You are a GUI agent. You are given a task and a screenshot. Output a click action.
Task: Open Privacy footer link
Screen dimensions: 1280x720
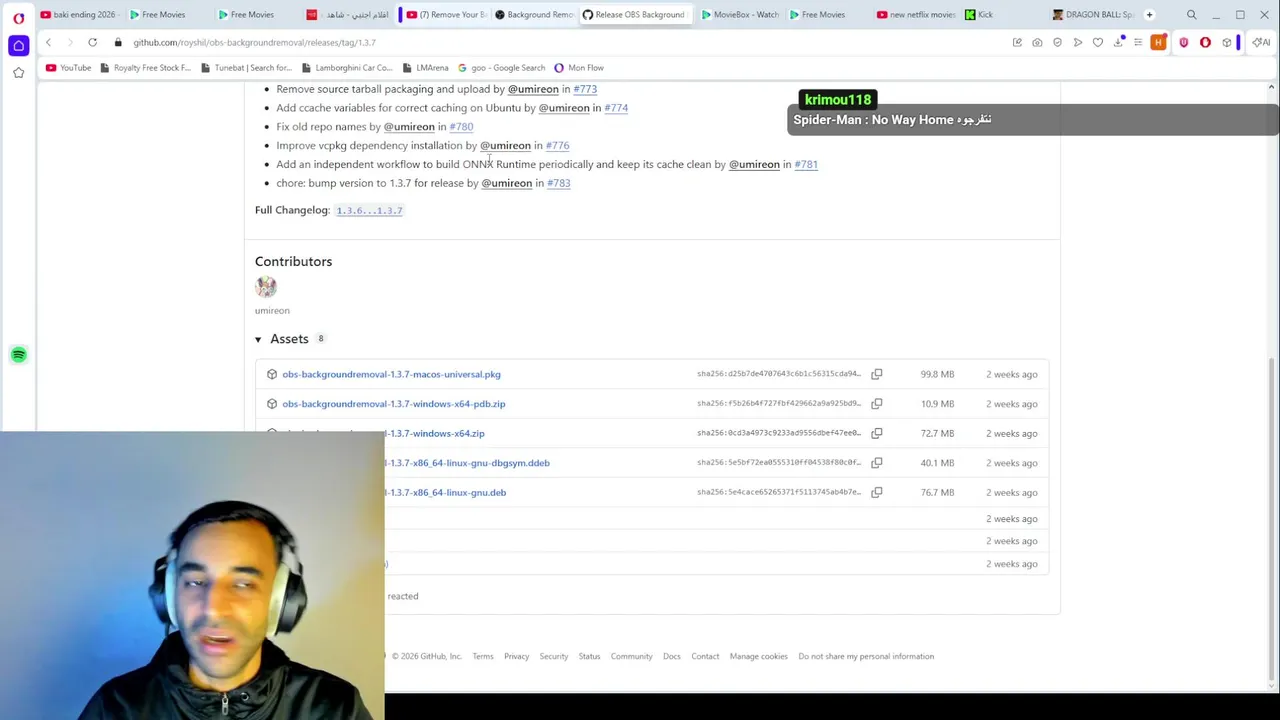pos(517,657)
